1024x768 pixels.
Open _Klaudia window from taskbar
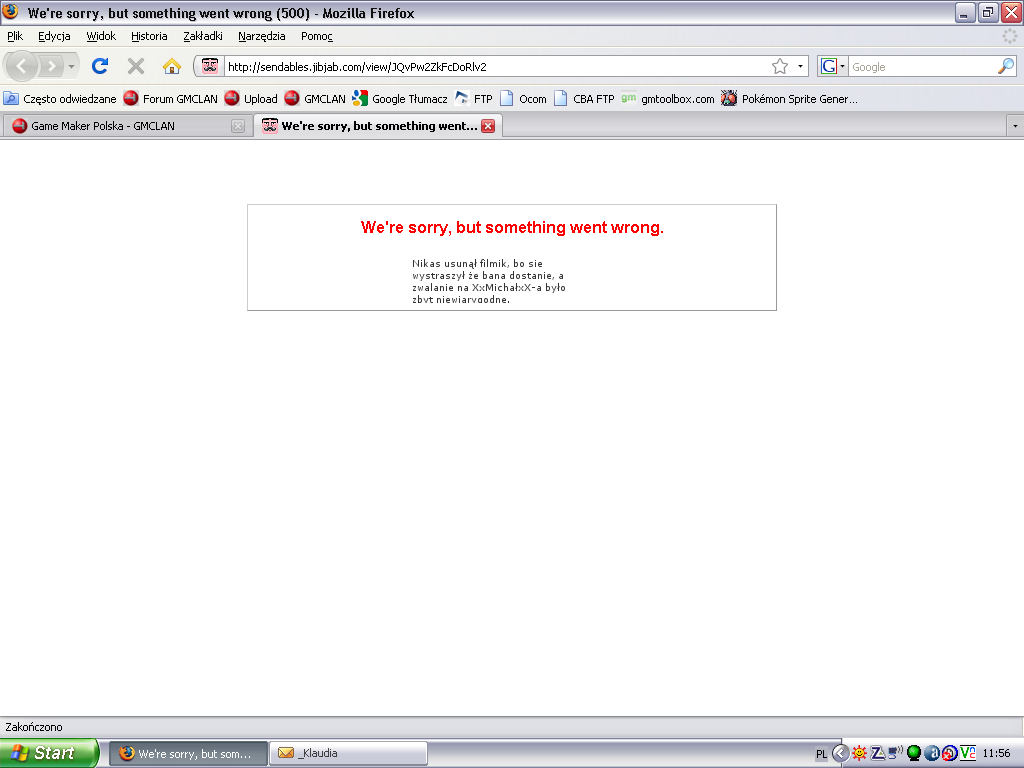(349, 753)
